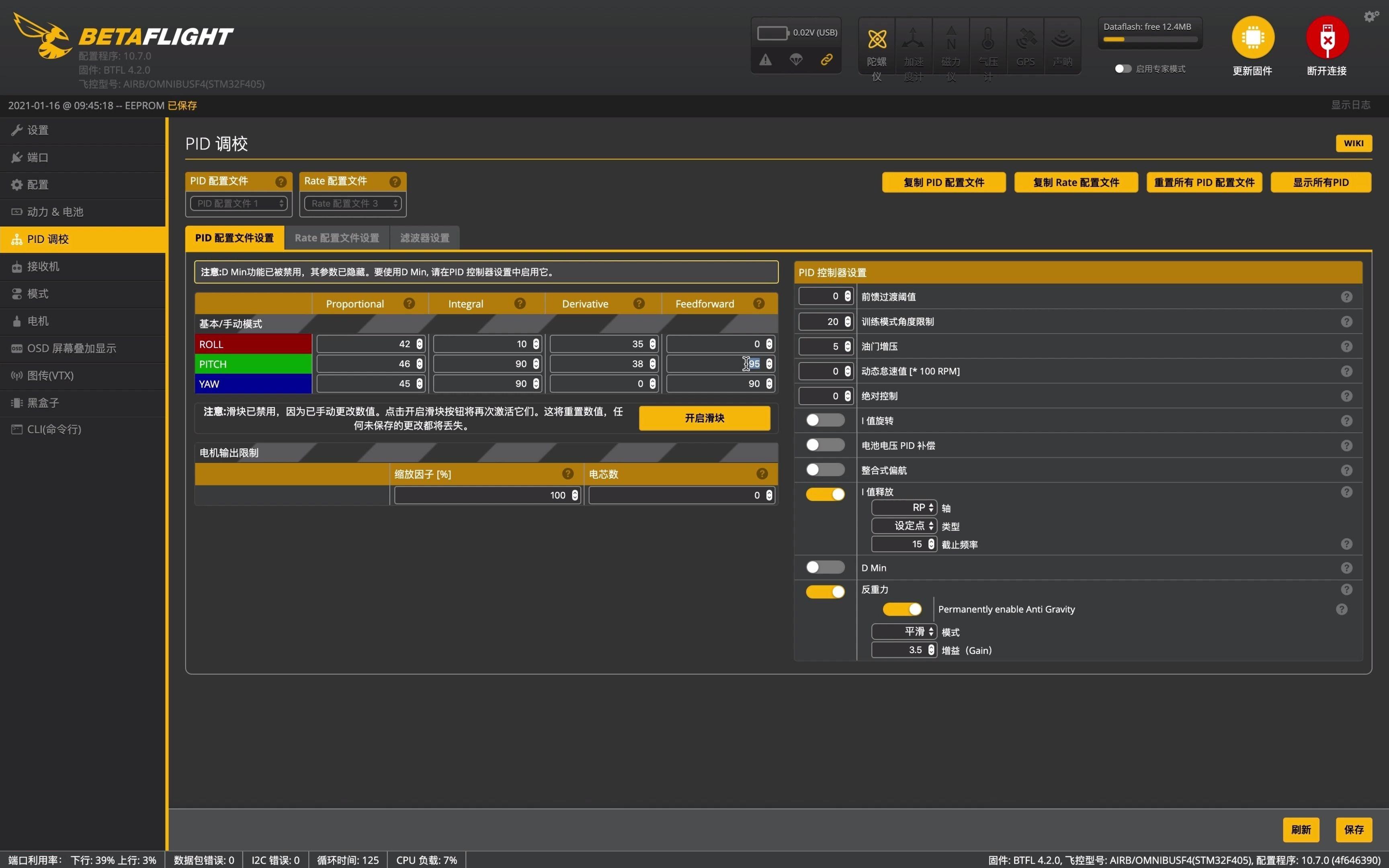Click 保存 save button

(x=1353, y=829)
